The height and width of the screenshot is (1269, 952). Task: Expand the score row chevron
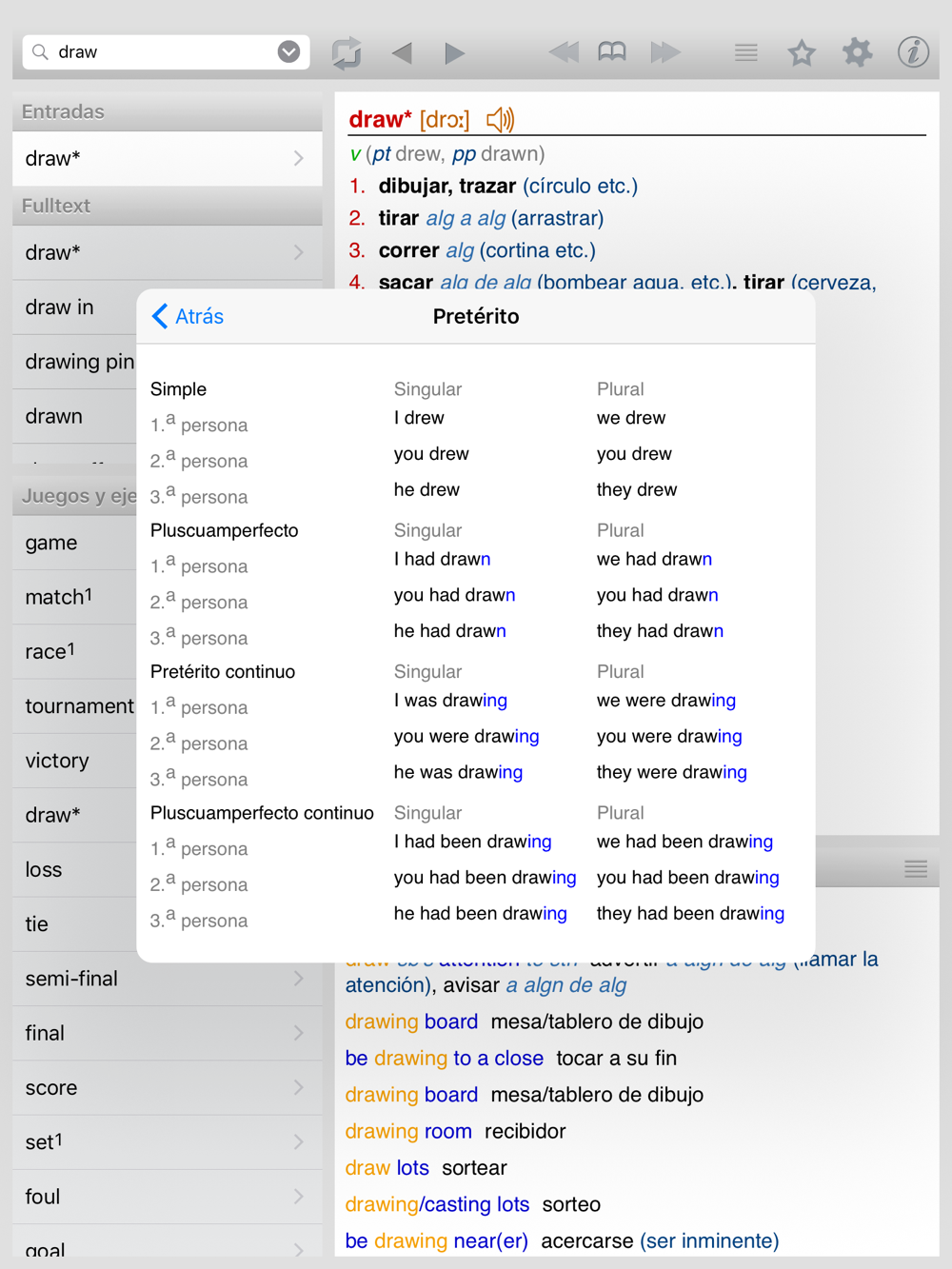pyautogui.click(x=299, y=1087)
